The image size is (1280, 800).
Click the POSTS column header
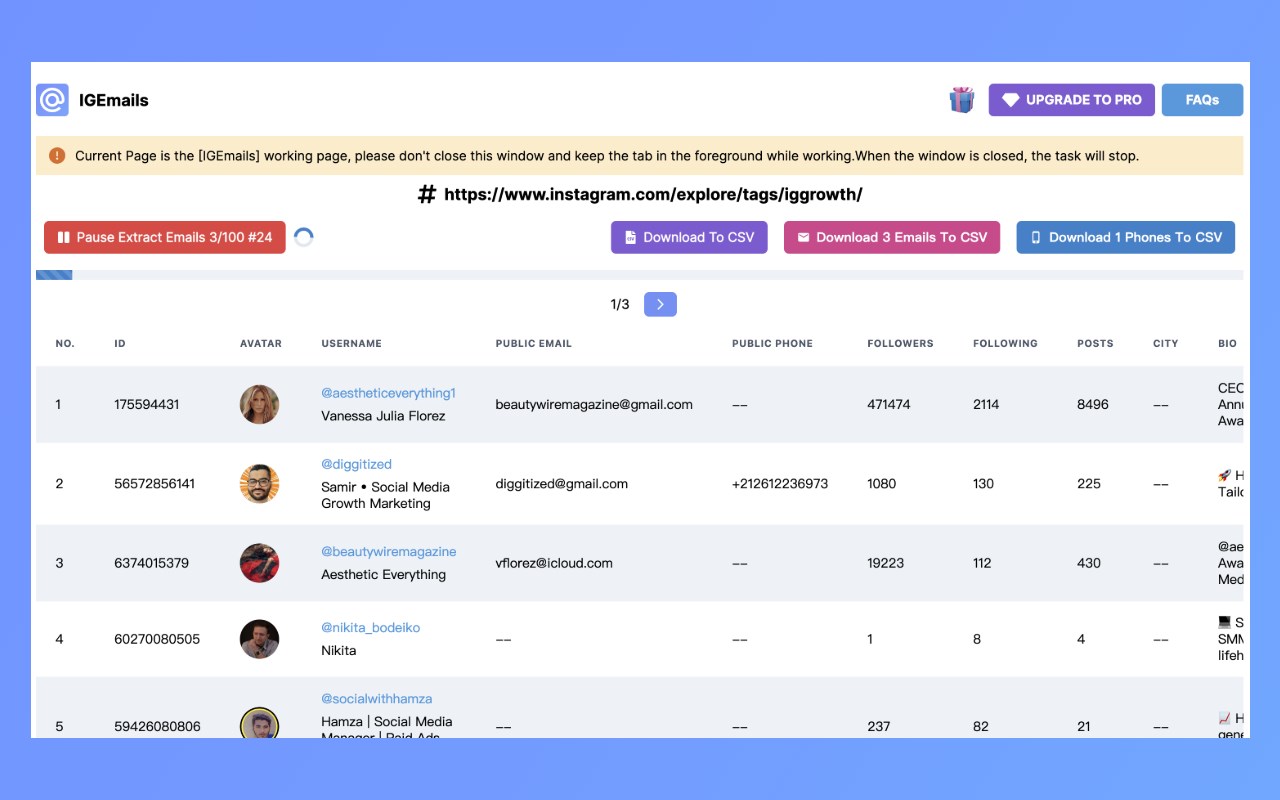click(1095, 343)
